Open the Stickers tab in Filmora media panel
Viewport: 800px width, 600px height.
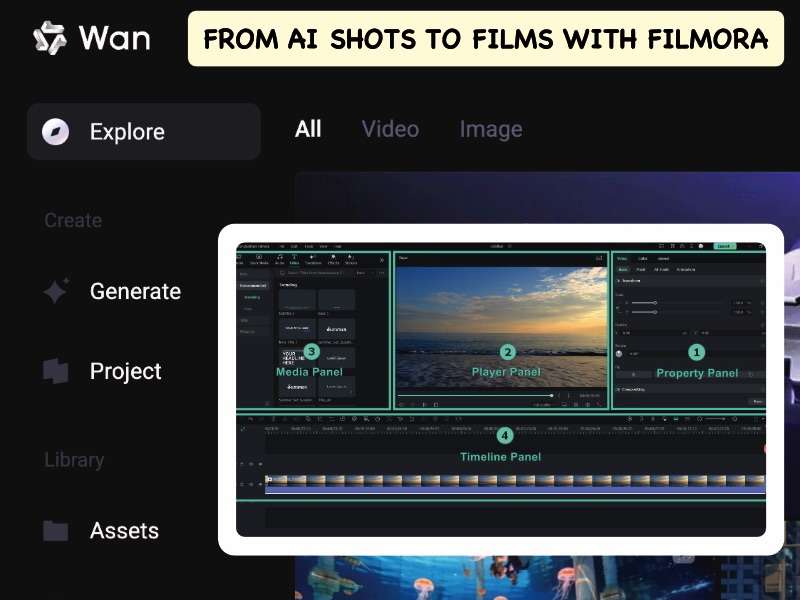[x=351, y=259]
